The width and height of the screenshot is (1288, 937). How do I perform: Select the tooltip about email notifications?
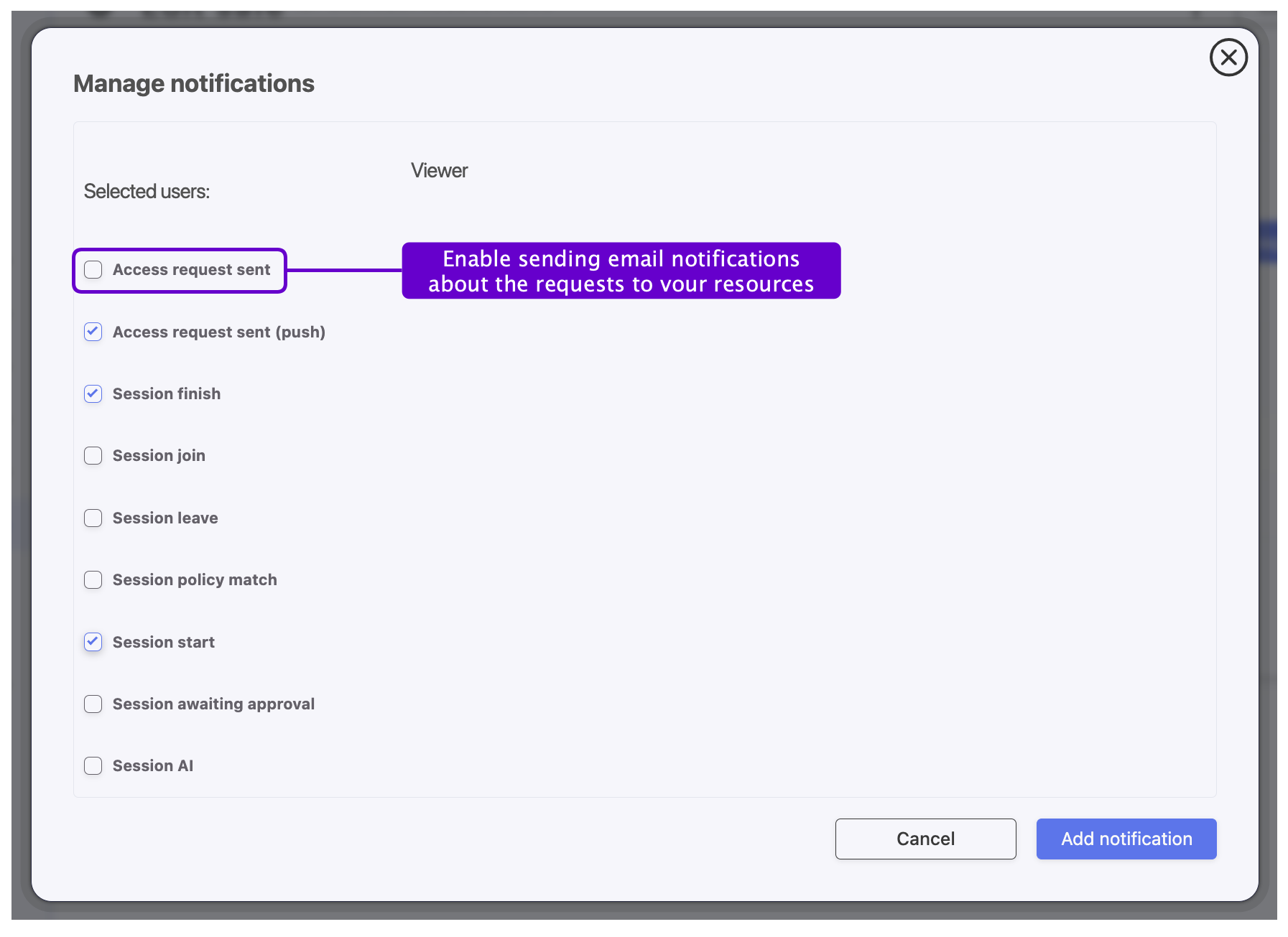[621, 271]
